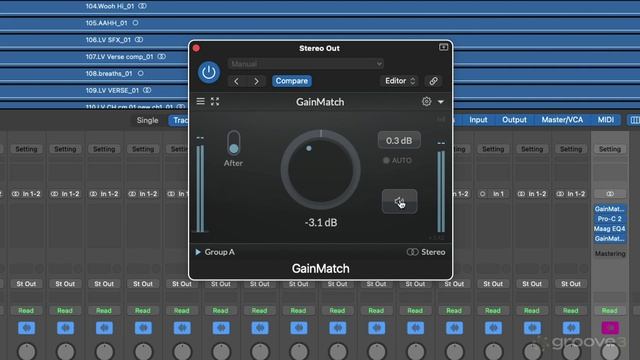
Task: Open the Editor view dropdown
Action: click(x=400, y=81)
